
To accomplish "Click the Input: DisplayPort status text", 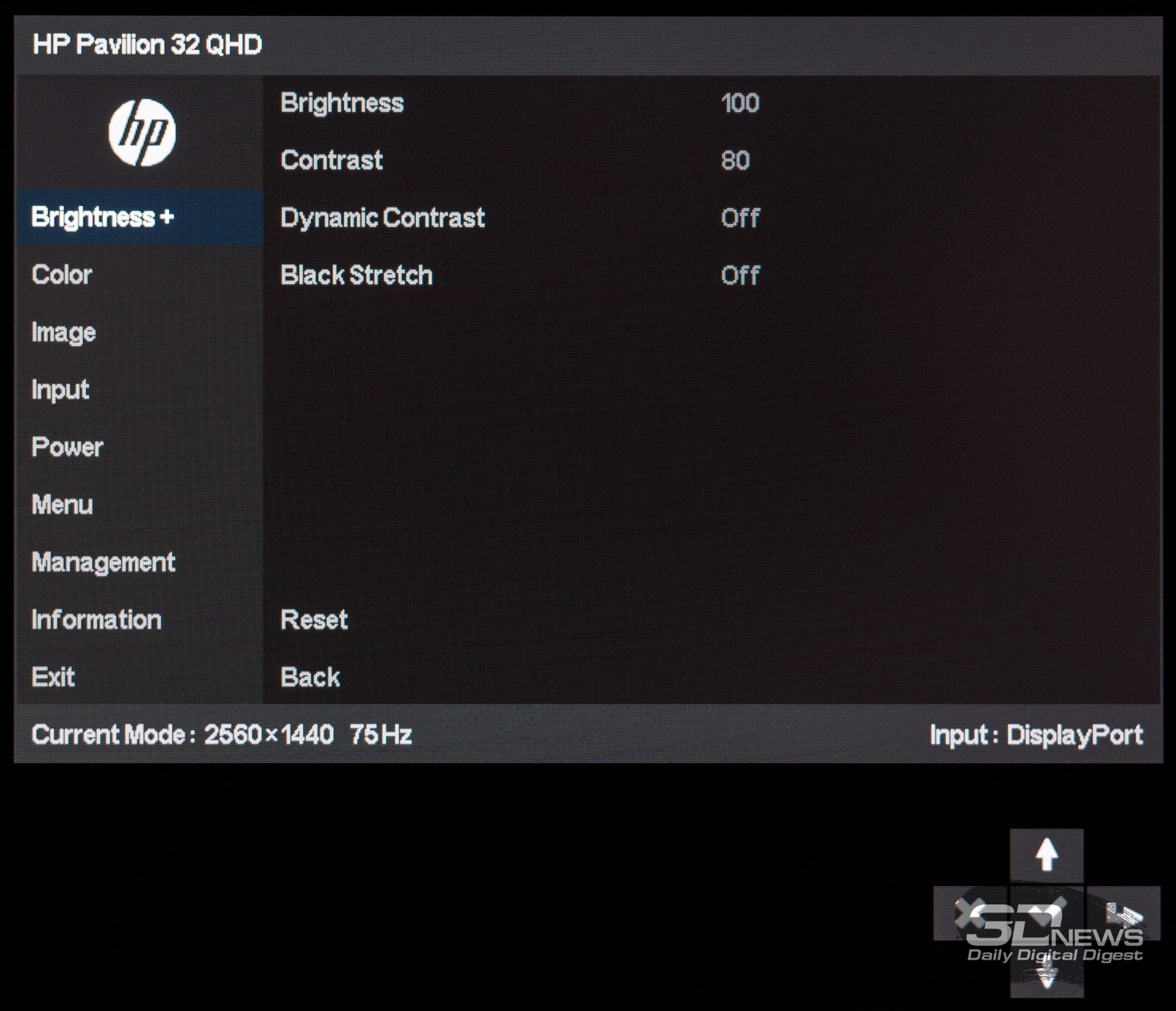I will [x=1036, y=735].
